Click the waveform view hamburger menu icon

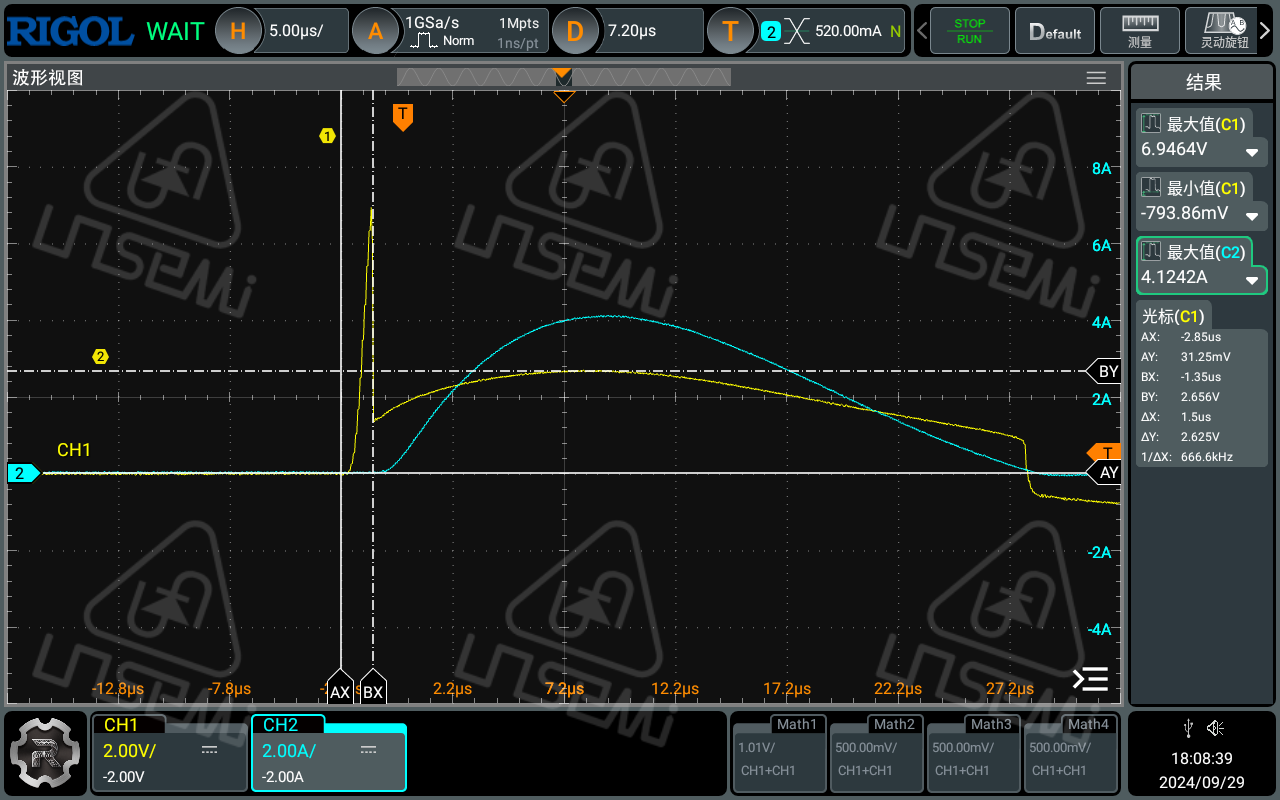1096,78
